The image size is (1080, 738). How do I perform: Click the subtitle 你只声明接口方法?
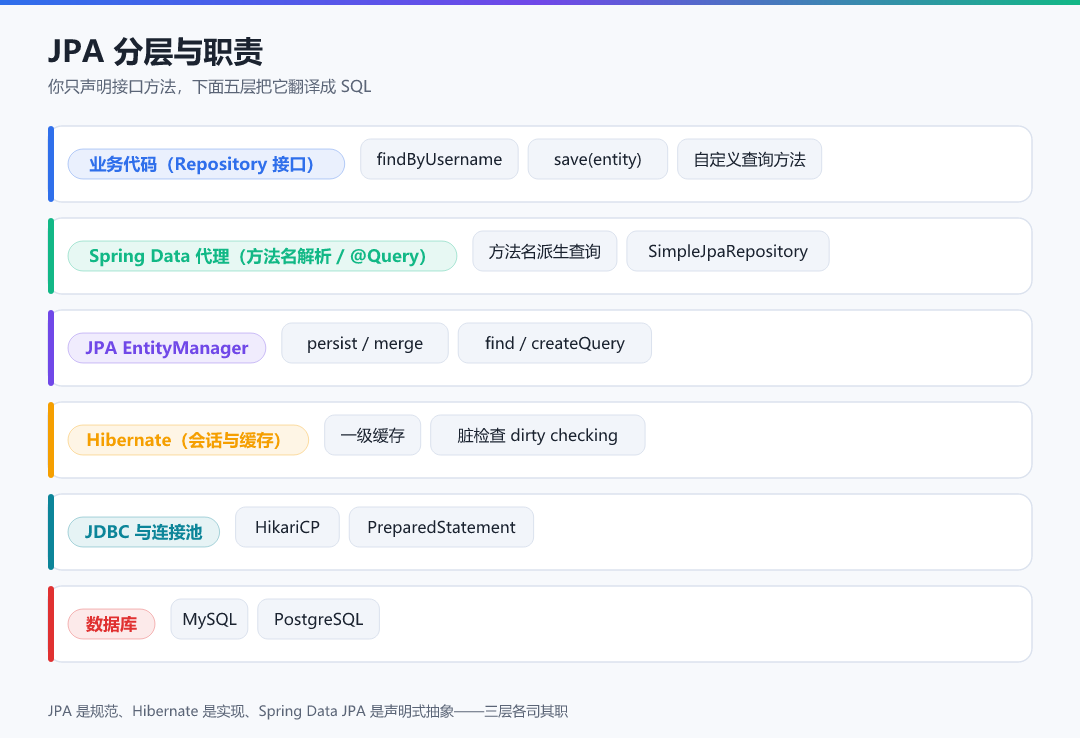[209, 86]
